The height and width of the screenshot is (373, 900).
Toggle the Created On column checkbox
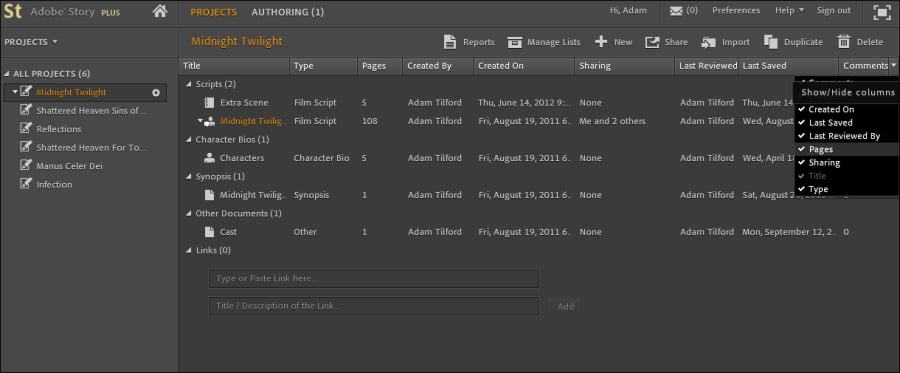(x=801, y=109)
